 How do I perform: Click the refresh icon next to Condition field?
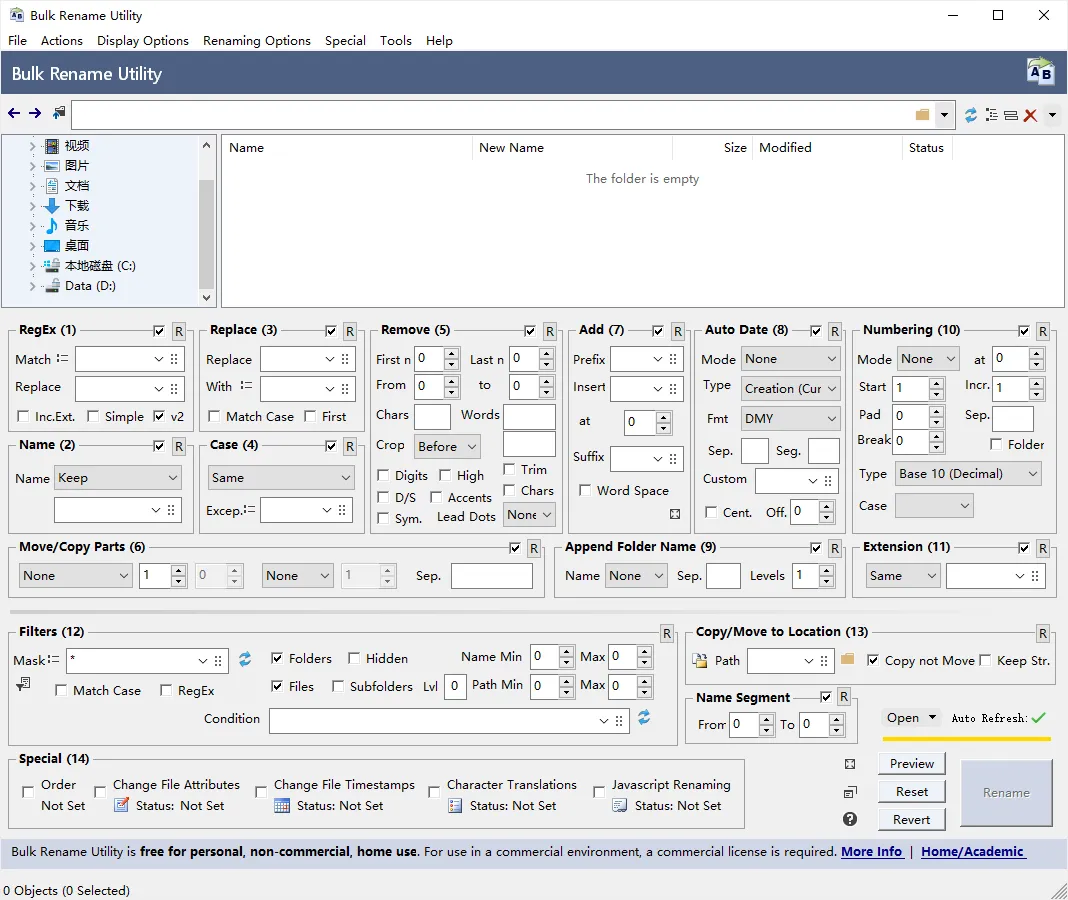(x=644, y=717)
